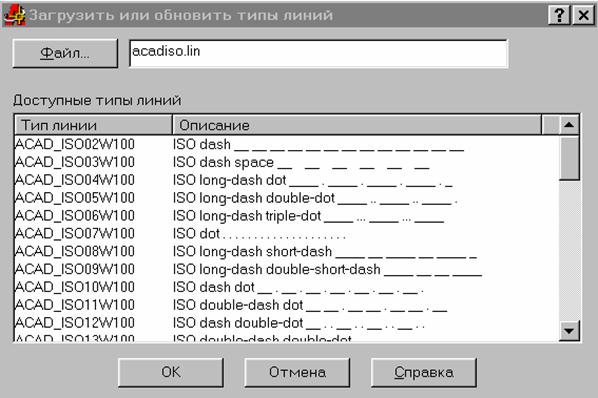Sort by the Описание column header
Screen dimensions: 598x398
[357, 125]
